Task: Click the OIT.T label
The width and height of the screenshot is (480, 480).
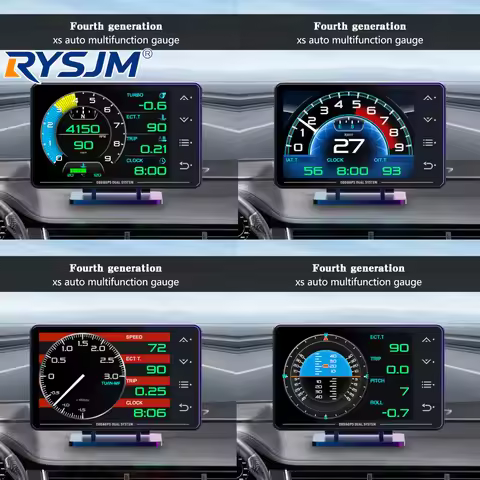Action: 380,160
